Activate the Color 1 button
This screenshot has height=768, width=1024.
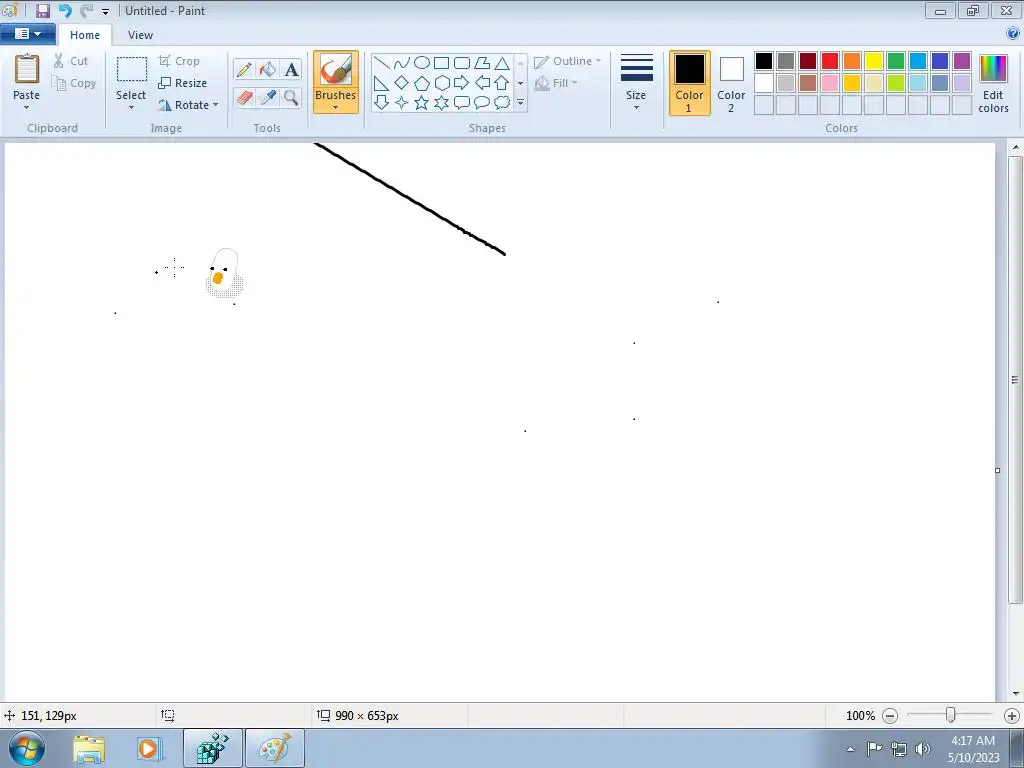[x=689, y=83]
